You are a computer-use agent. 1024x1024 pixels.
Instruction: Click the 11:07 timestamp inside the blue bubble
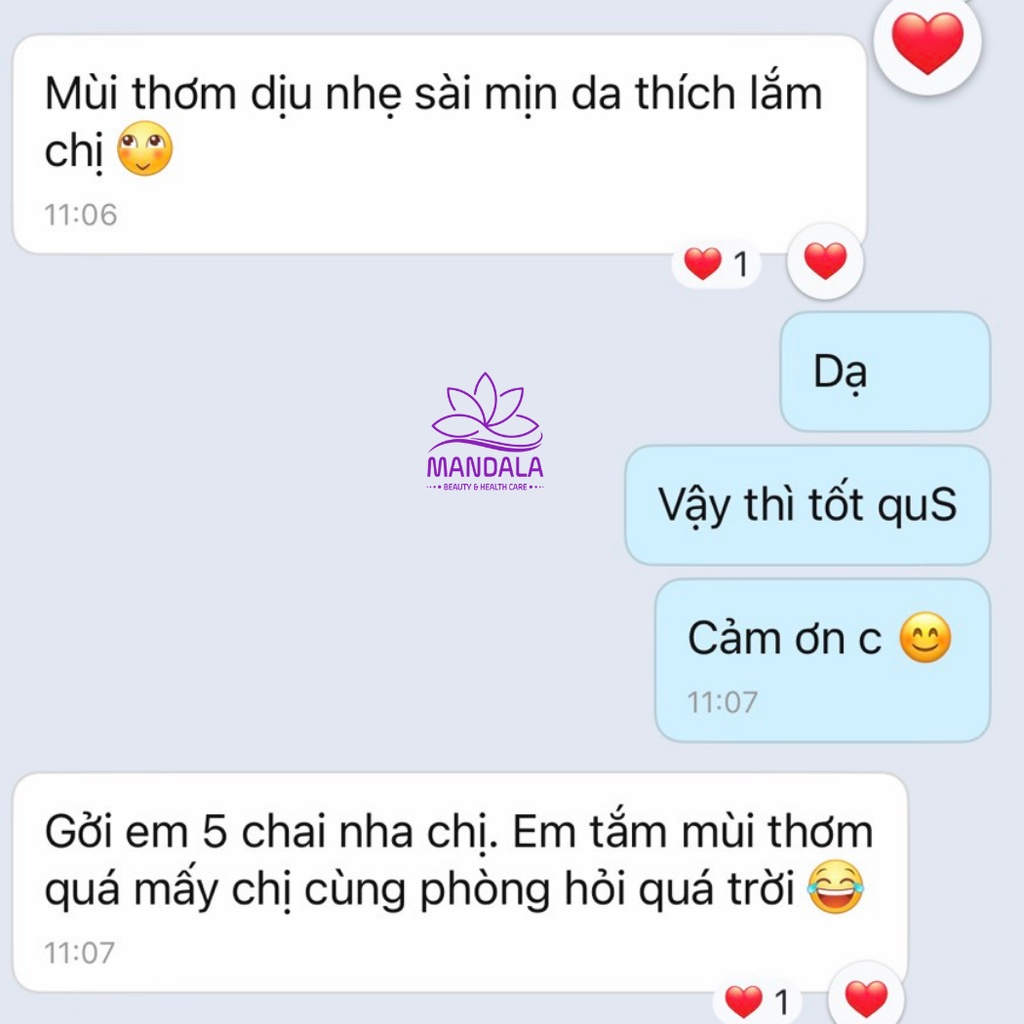coord(722,703)
